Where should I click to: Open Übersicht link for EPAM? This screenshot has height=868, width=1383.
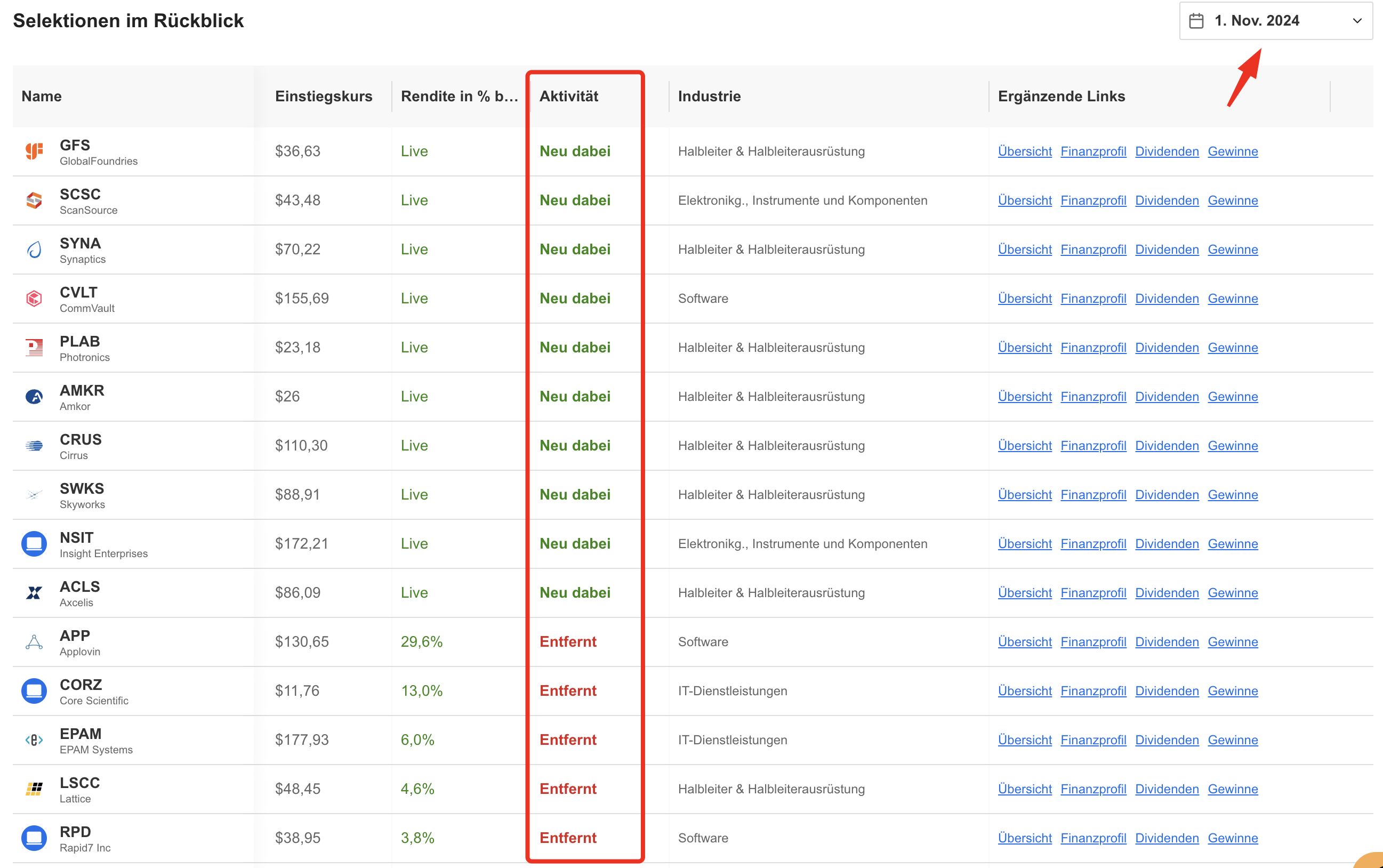(x=1024, y=740)
